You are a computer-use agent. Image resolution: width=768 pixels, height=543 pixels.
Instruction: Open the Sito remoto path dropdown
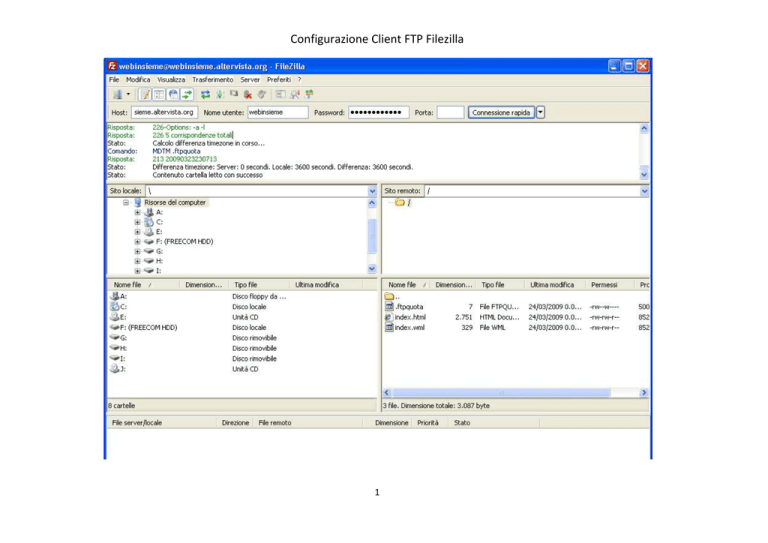(x=644, y=190)
